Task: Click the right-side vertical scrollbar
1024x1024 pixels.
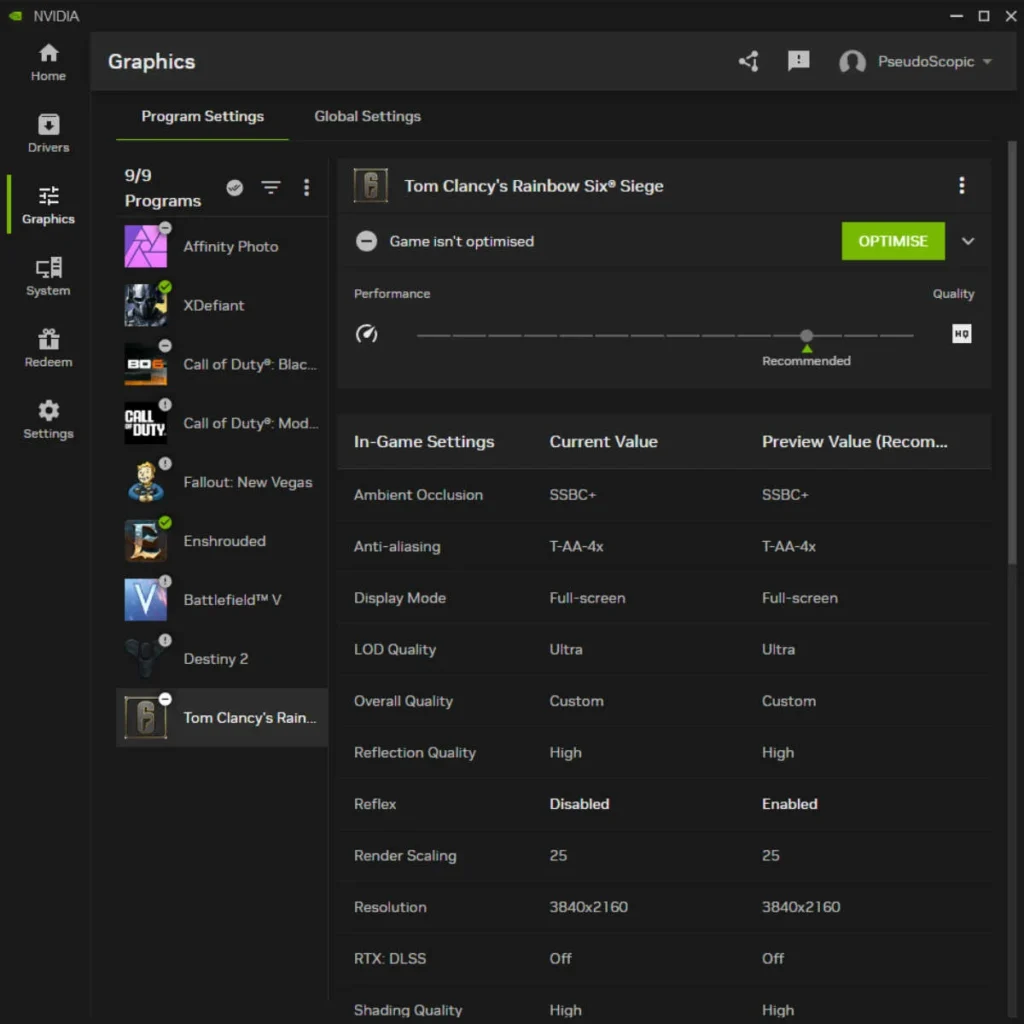Action: 1012,353
